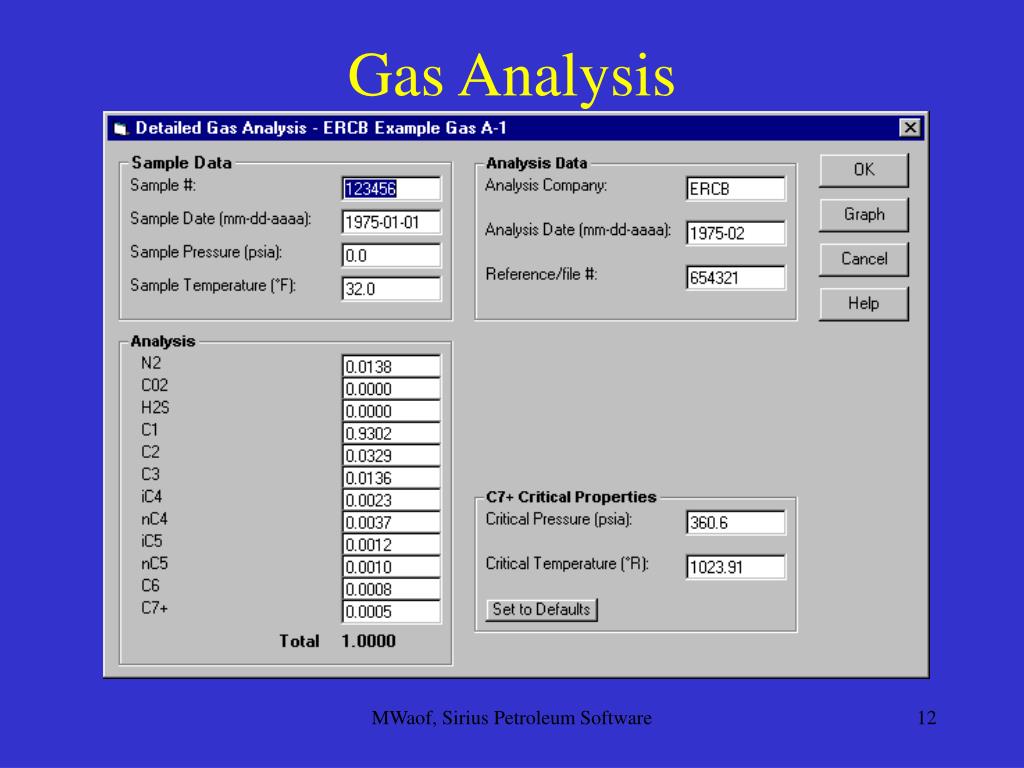Image resolution: width=1024 pixels, height=768 pixels.
Task: Click the Reference/file # field
Action: 735,278
